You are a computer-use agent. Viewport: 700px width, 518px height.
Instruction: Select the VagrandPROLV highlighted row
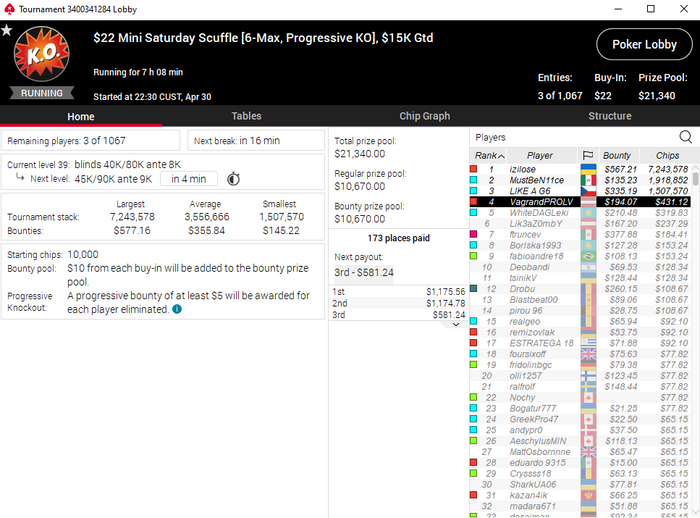pyautogui.click(x=579, y=202)
